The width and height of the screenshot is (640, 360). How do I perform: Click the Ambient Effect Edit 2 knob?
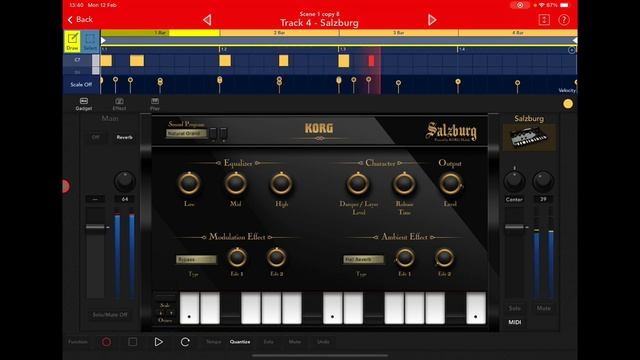[444, 258]
